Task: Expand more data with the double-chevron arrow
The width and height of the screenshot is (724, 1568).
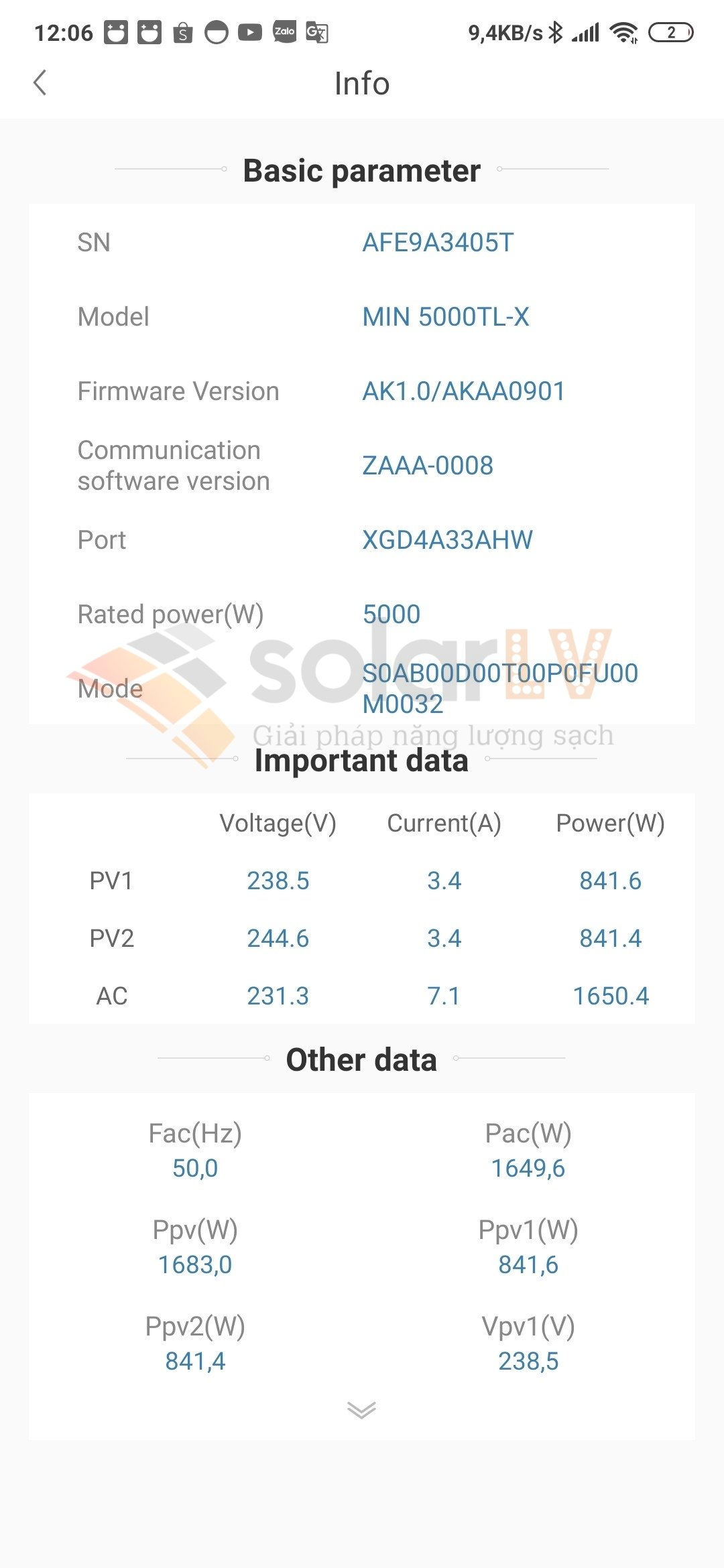Action: tap(361, 1410)
